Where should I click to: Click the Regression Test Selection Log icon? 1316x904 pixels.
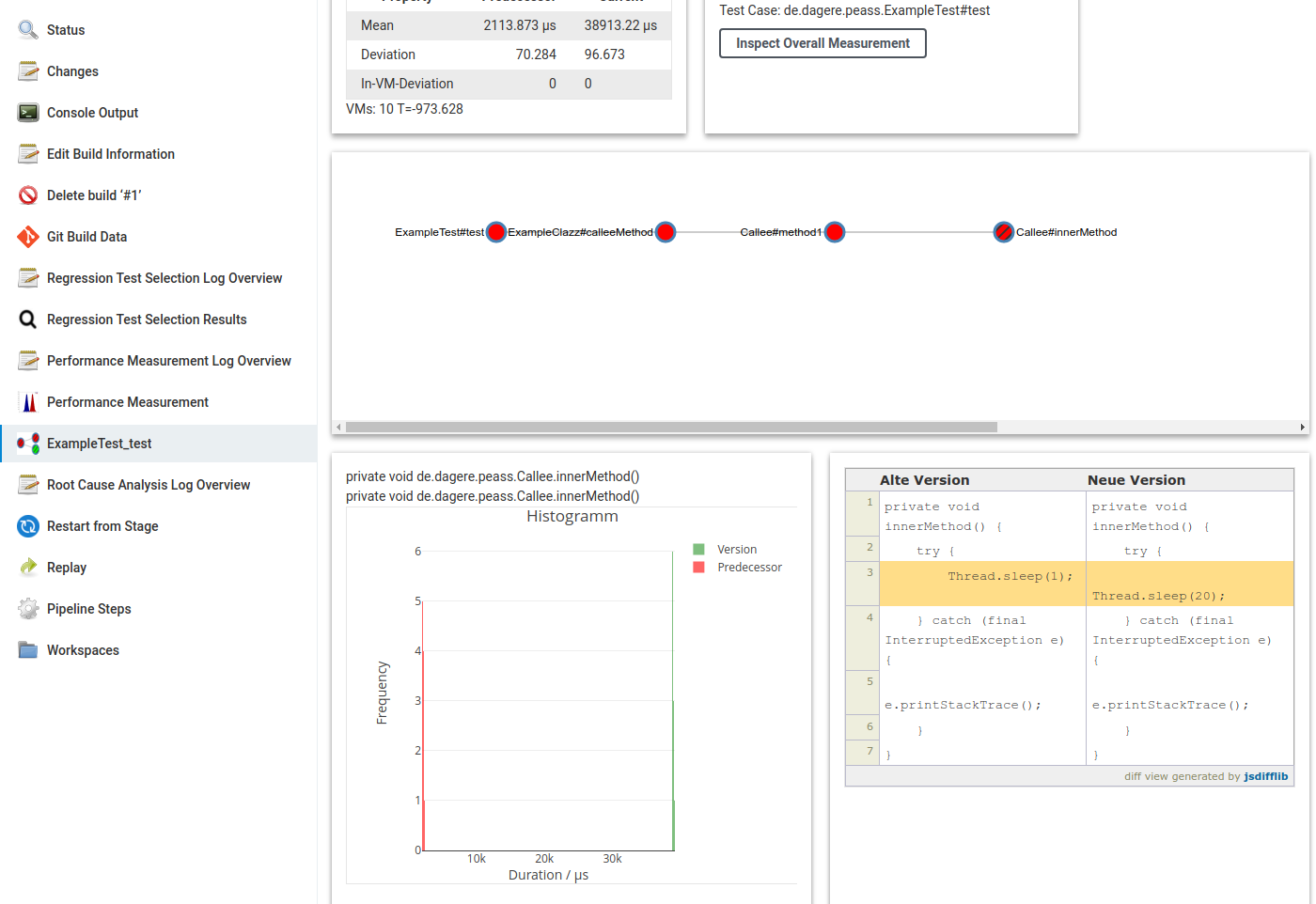click(x=28, y=278)
